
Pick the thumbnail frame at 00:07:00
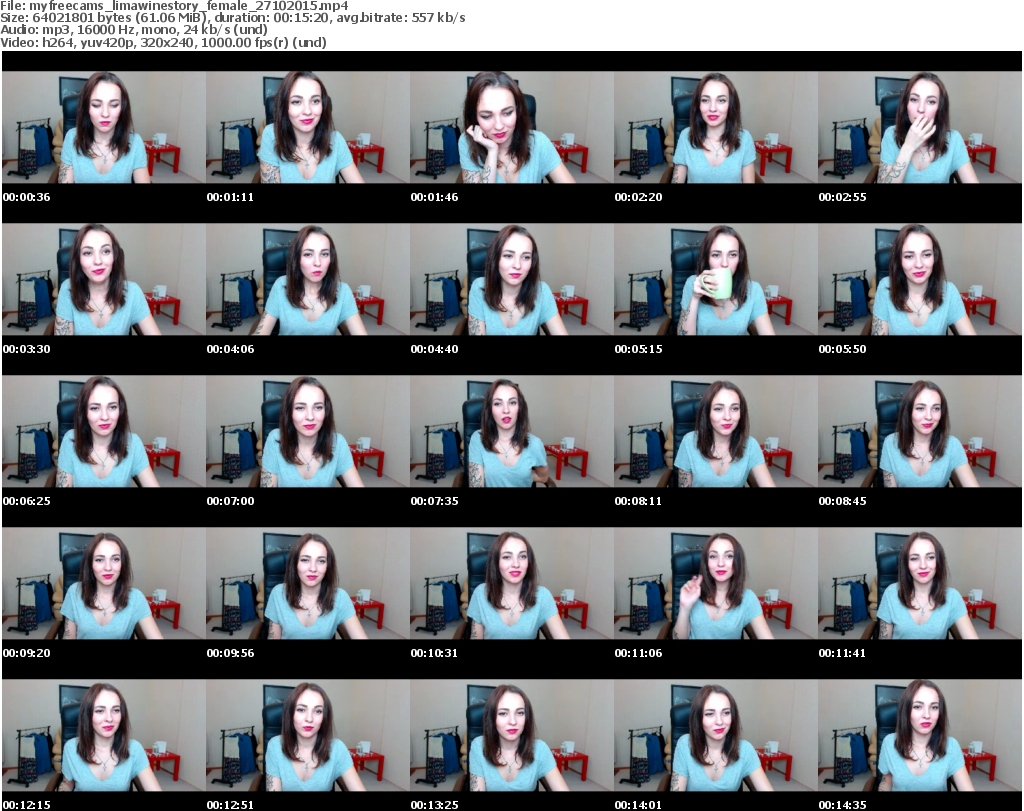click(308, 431)
